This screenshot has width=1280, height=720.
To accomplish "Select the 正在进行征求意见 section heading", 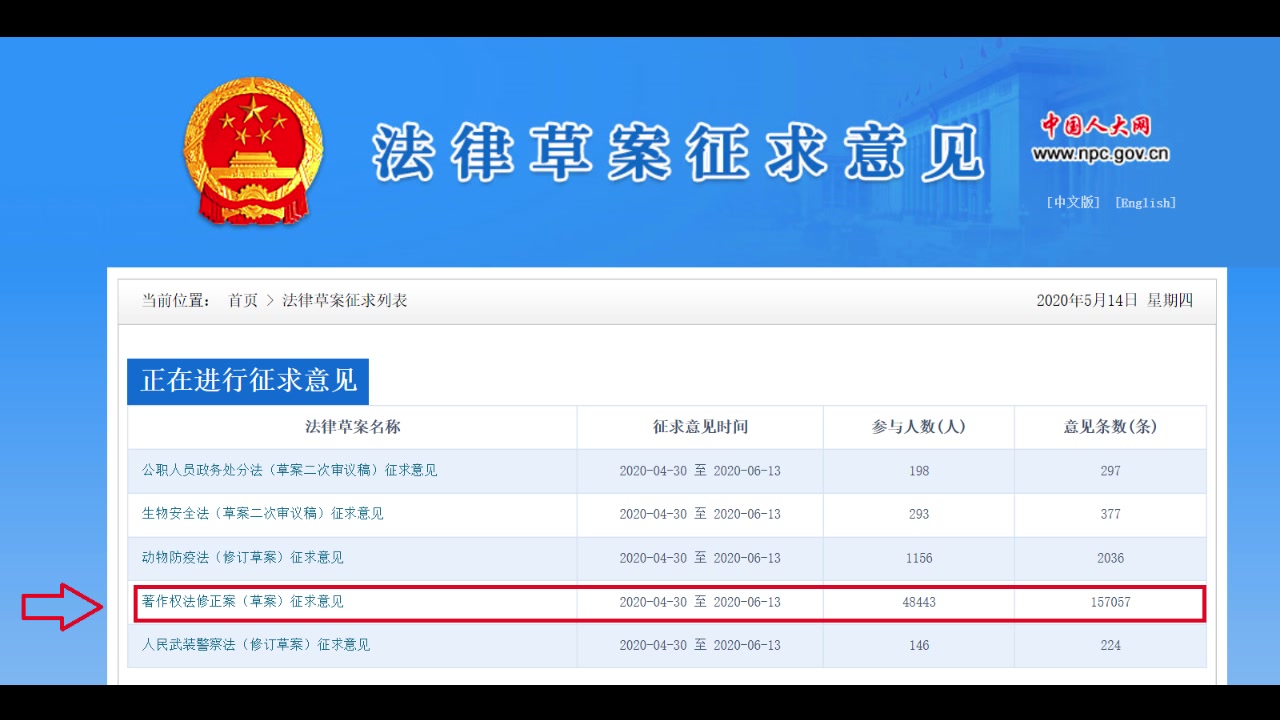I will [x=248, y=381].
